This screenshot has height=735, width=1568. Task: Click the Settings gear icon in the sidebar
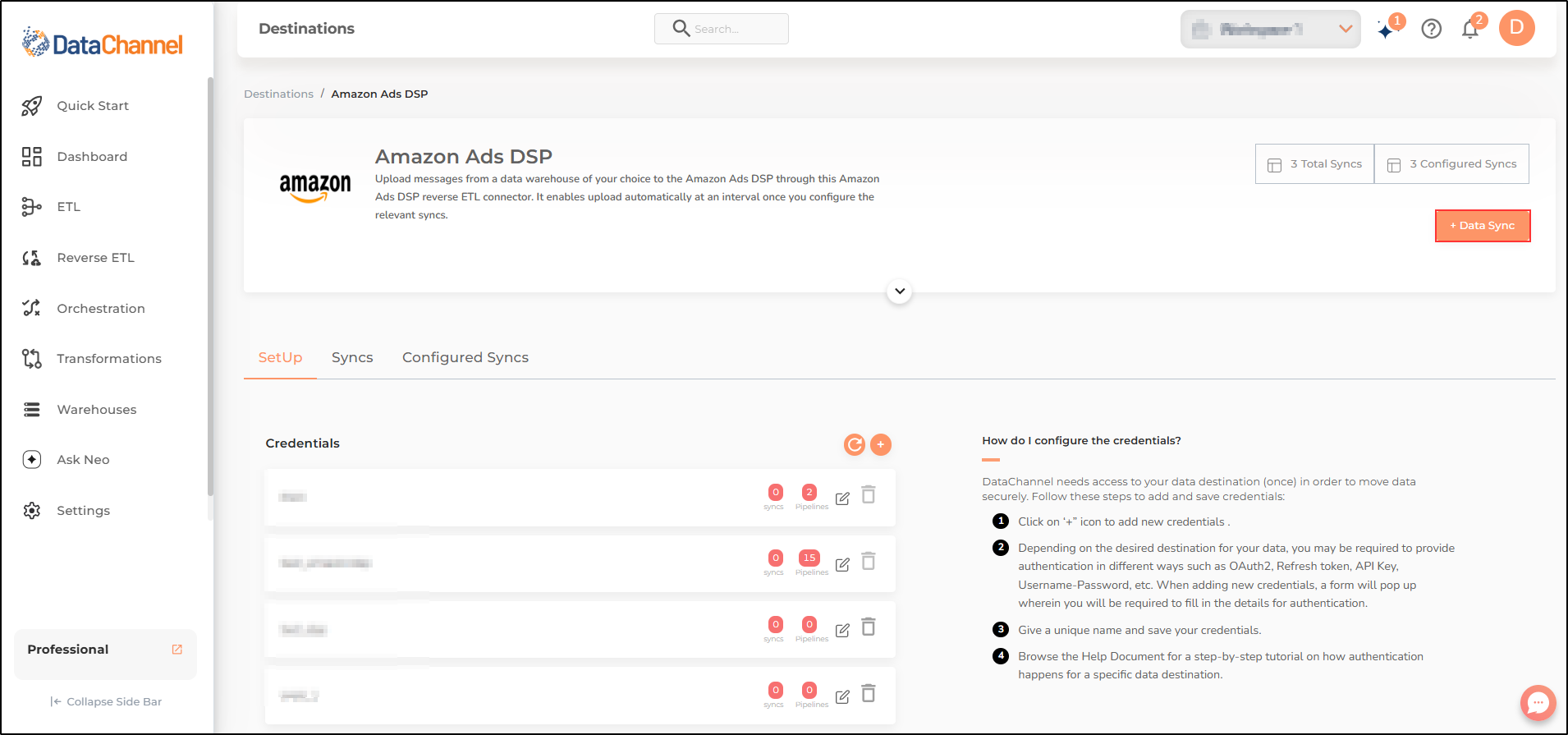pyautogui.click(x=32, y=511)
